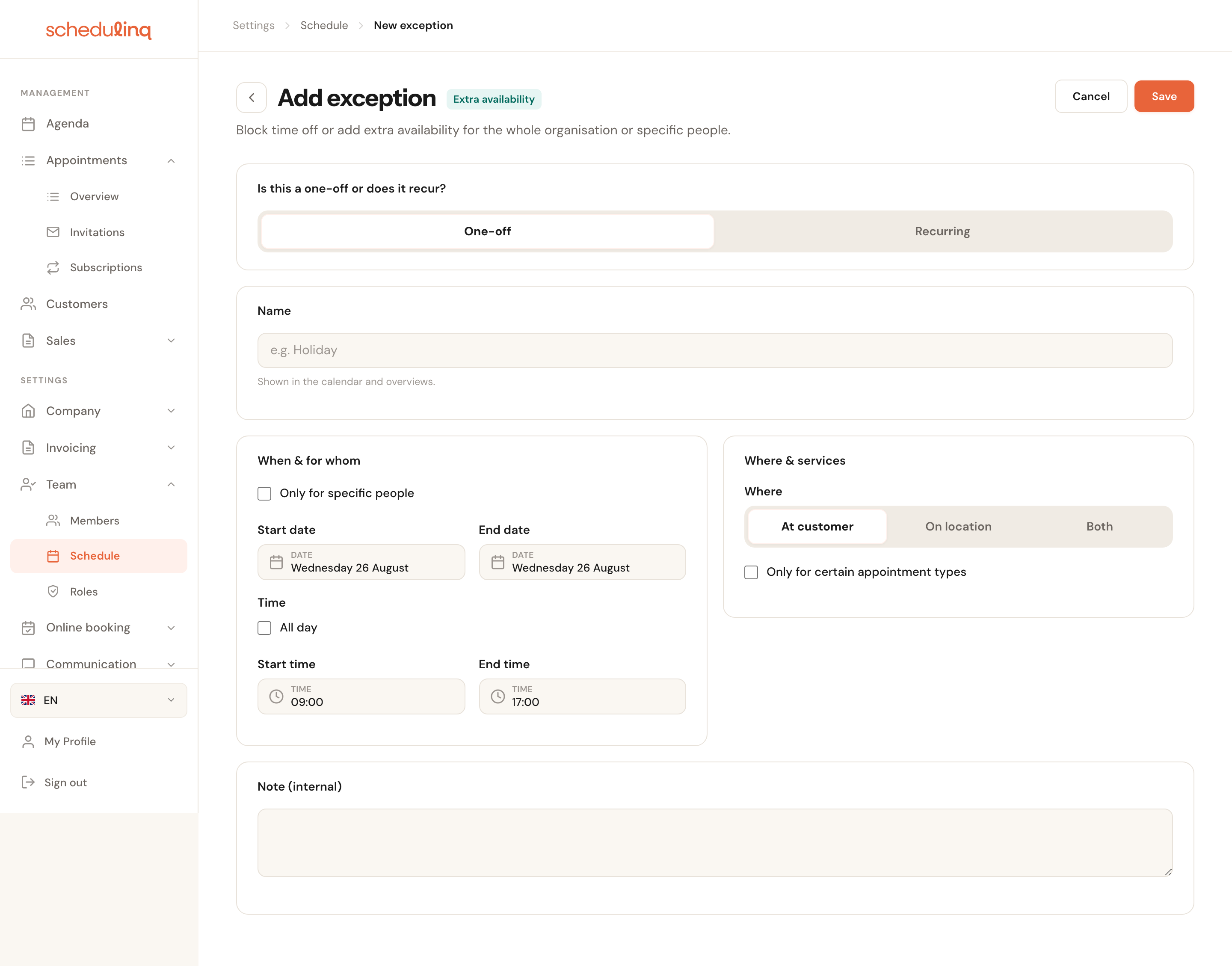Image resolution: width=1232 pixels, height=966 pixels.
Task: Click the End time 17:00 field
Action: [x=582, y=696]
